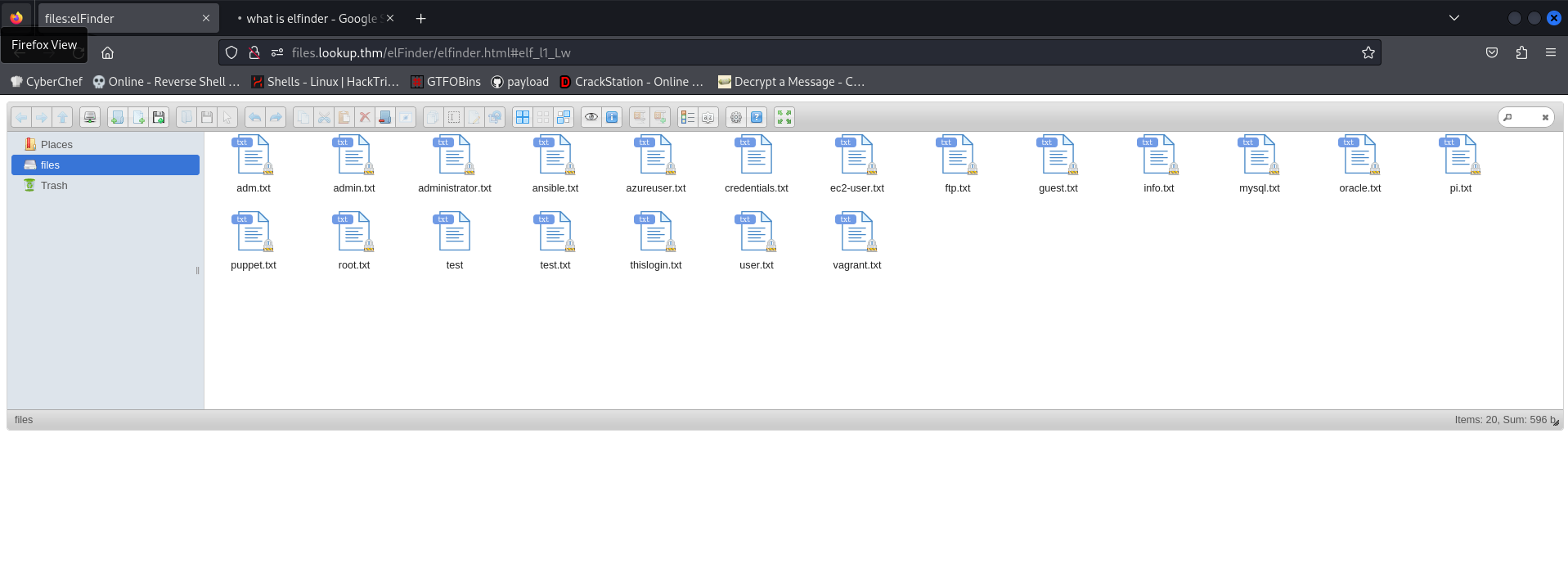This screenshot has height=564, width=1568.
Task: Click the Undo arrow in the elFinder toolbar
Action: tap(255, 118)
